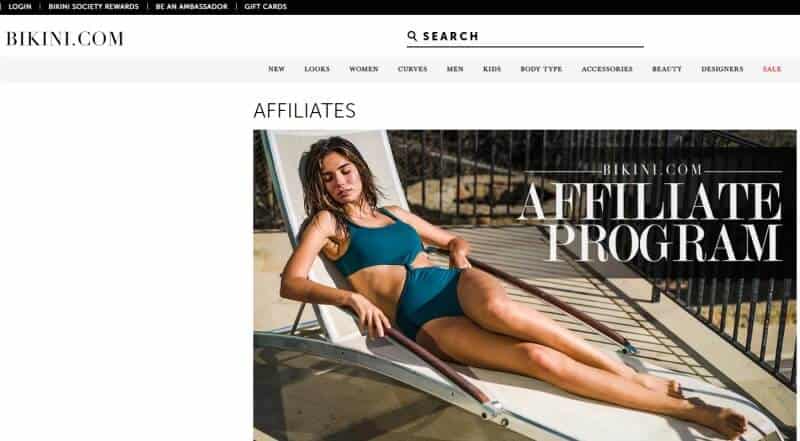
Task: Open Bikini Society Rewards page
Action: tap(93, 7)
